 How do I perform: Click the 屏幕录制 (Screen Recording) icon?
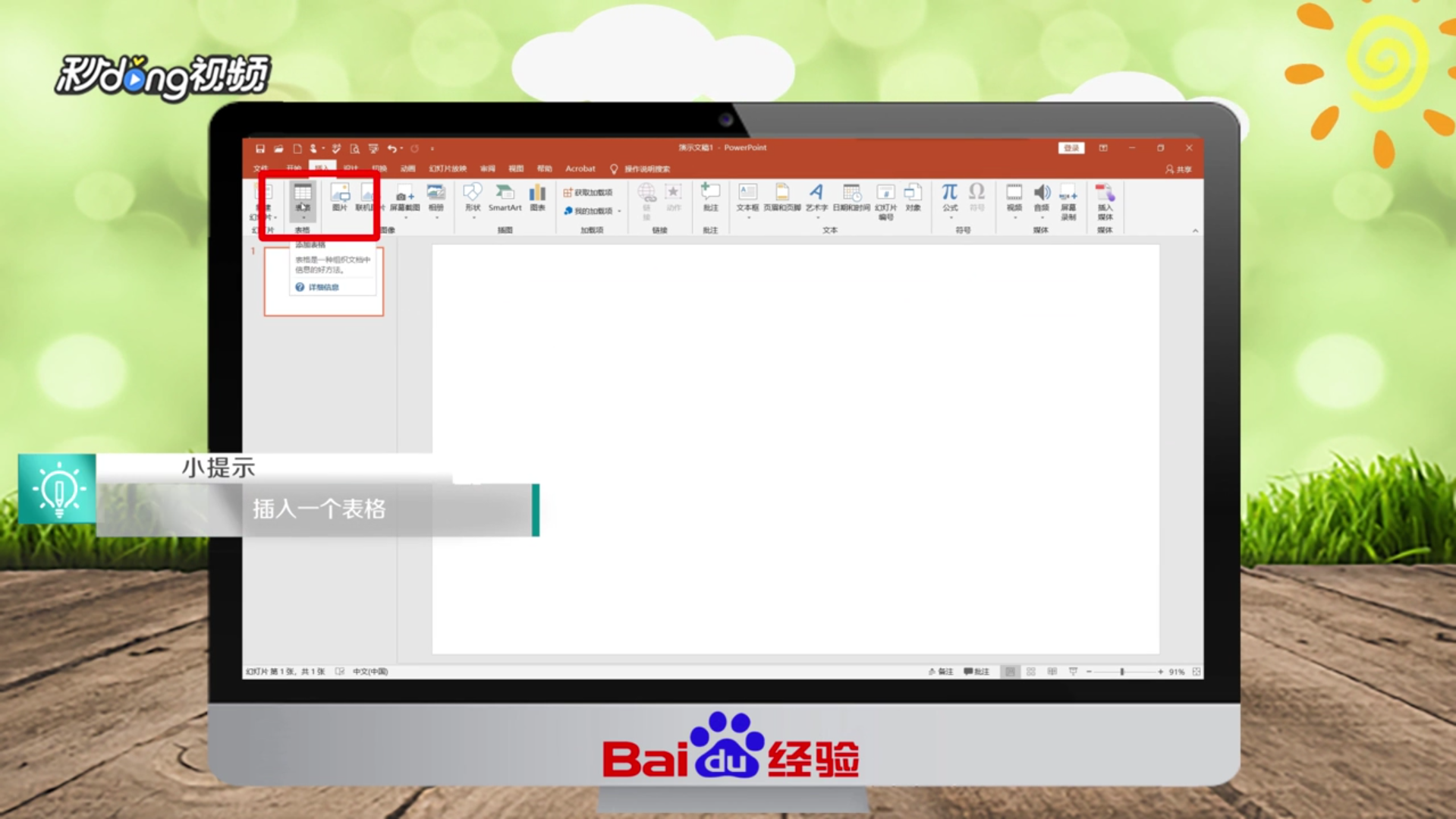coord(1068,202)
